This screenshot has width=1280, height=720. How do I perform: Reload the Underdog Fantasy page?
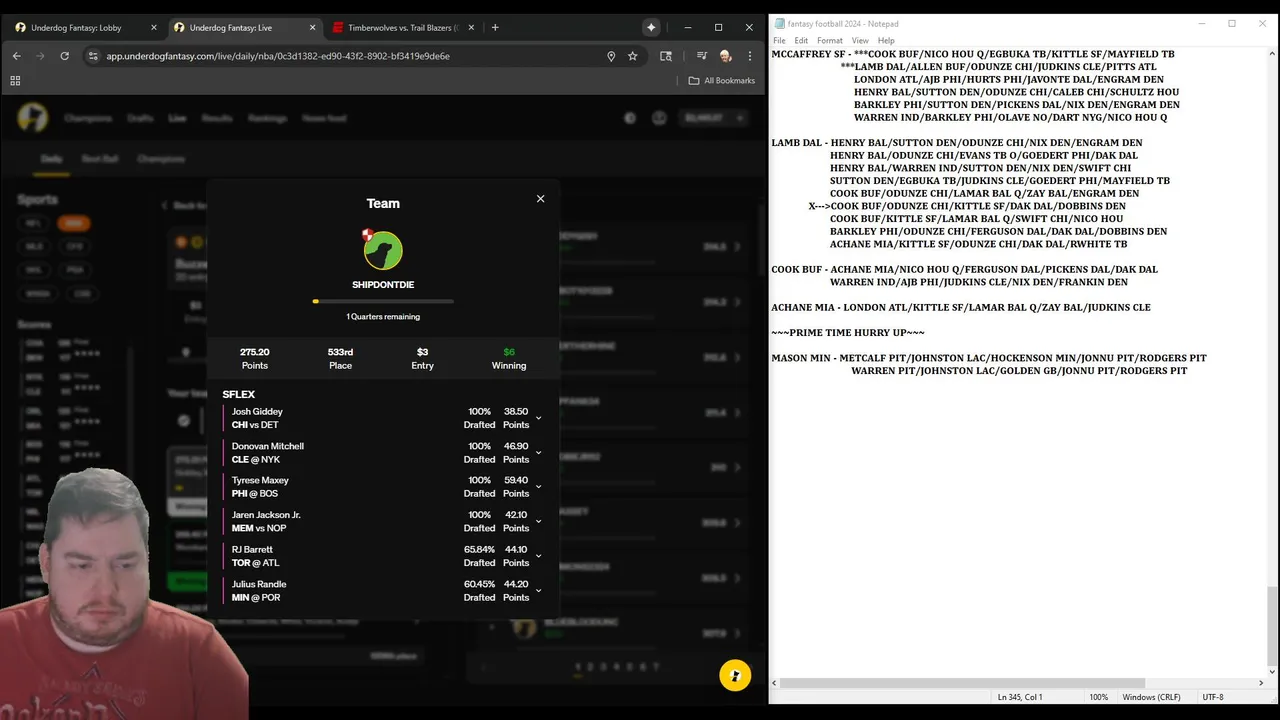(x=64, y=56)
